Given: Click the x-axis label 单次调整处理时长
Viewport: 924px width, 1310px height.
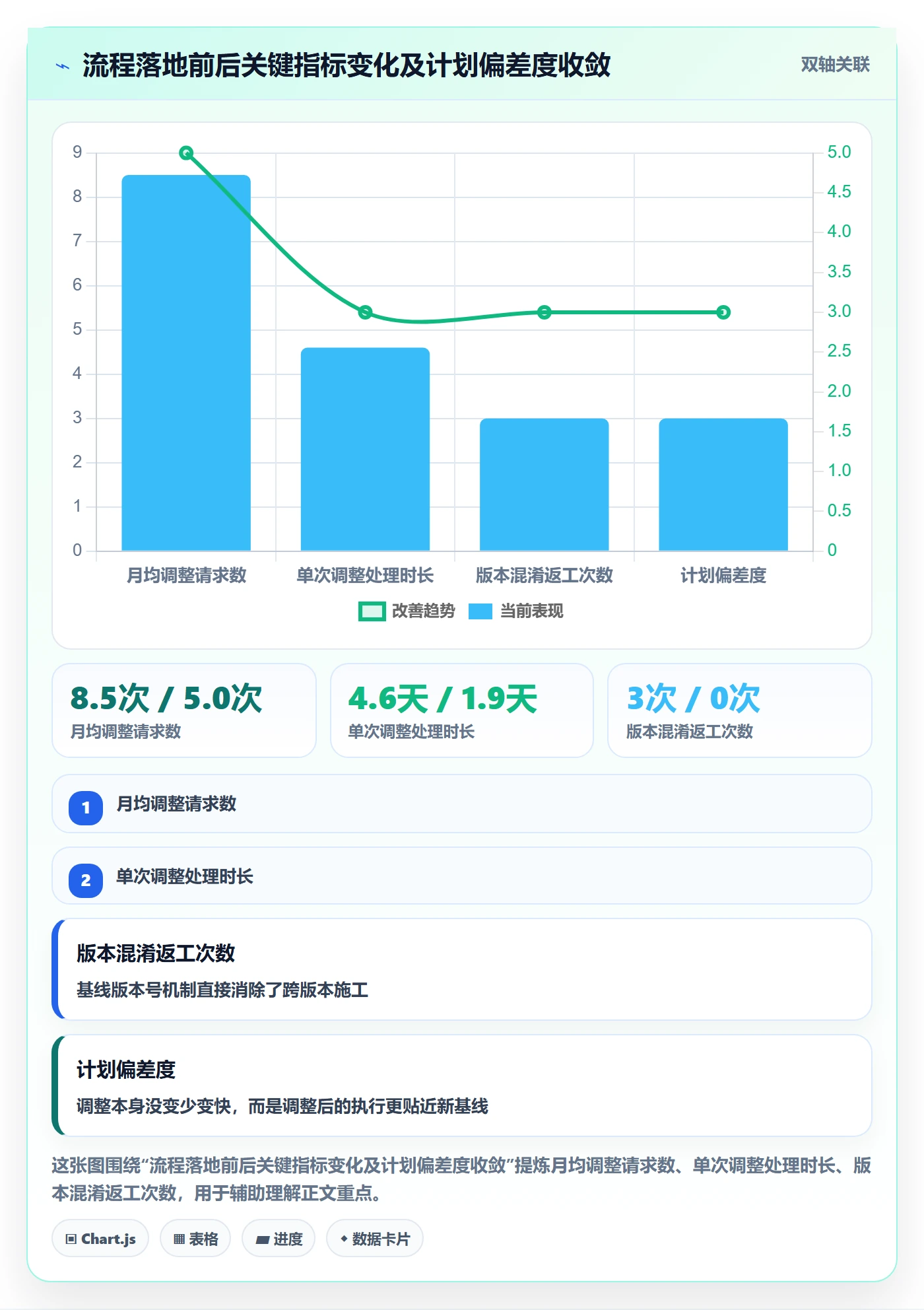Looking at the screenshot, I should click(365, 576).
